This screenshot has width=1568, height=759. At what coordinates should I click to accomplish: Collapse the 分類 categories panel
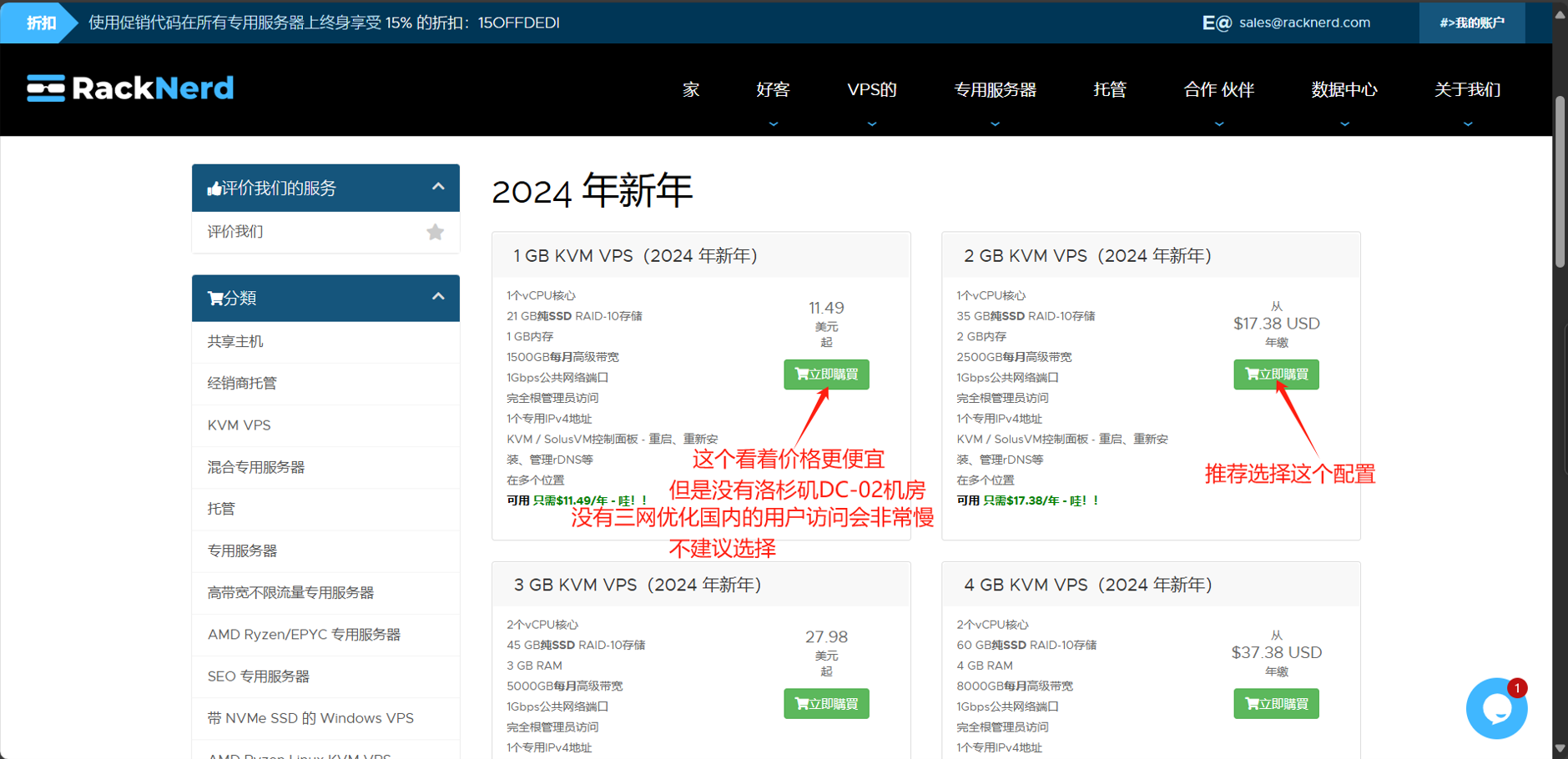(x=438, y=298)
